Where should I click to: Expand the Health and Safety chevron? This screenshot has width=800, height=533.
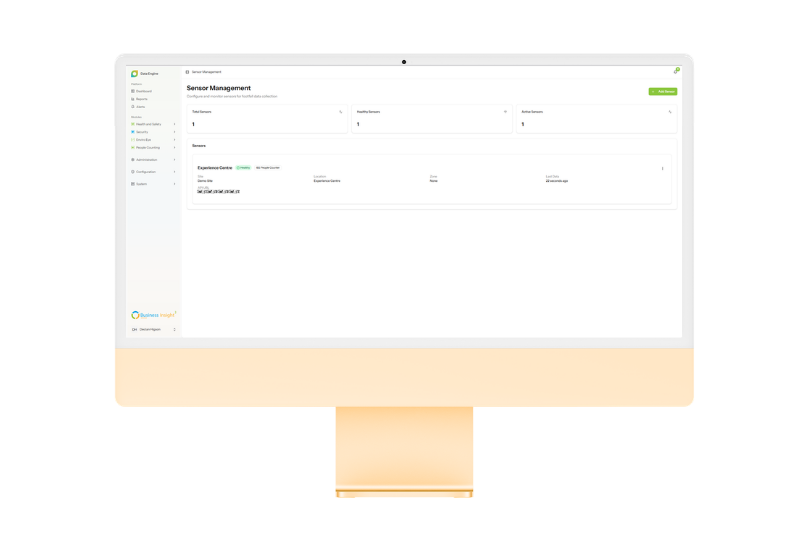(x=174, y=124)
